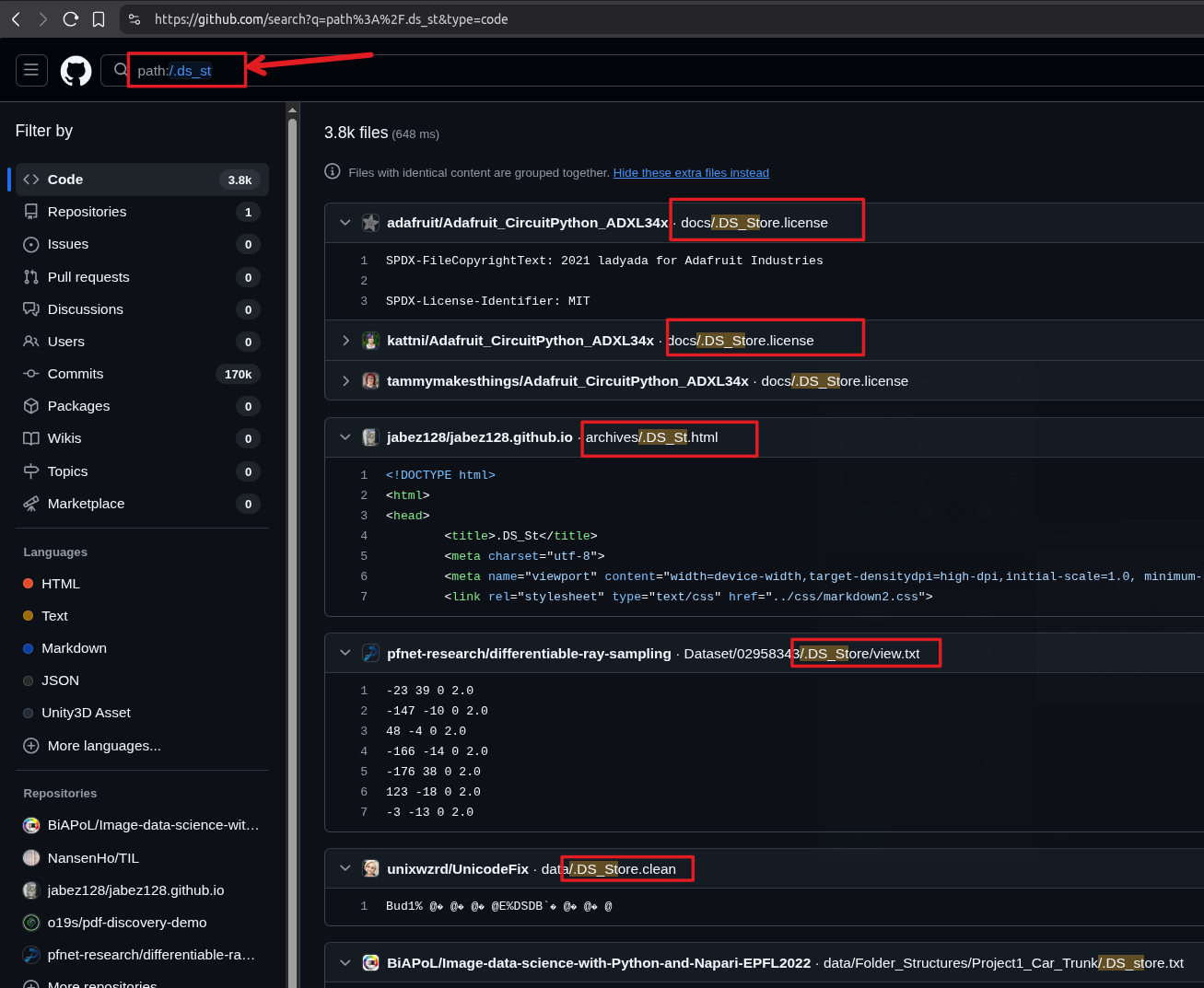Click the browser bookmark icon
The width and height of the screenshot is (1204, 988).
click(99, 18)
